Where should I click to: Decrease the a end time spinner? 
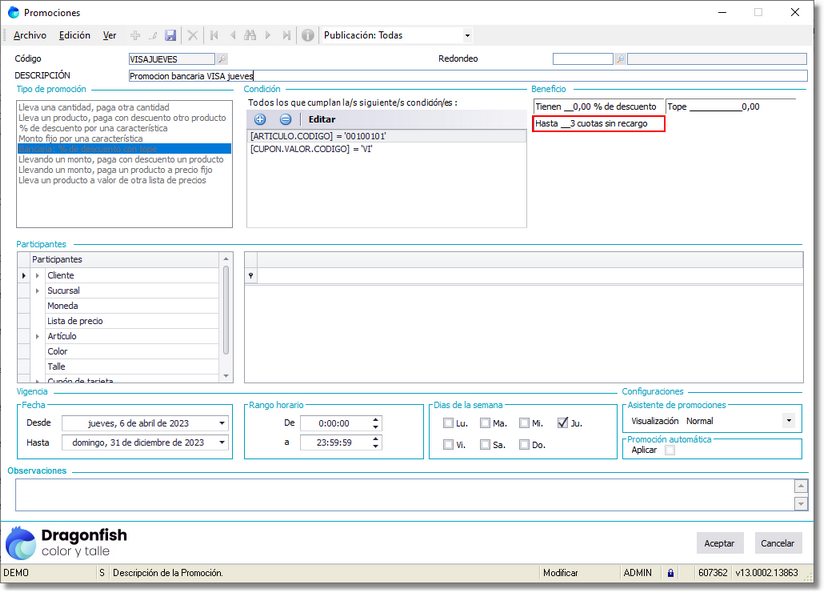click(375, 446)
